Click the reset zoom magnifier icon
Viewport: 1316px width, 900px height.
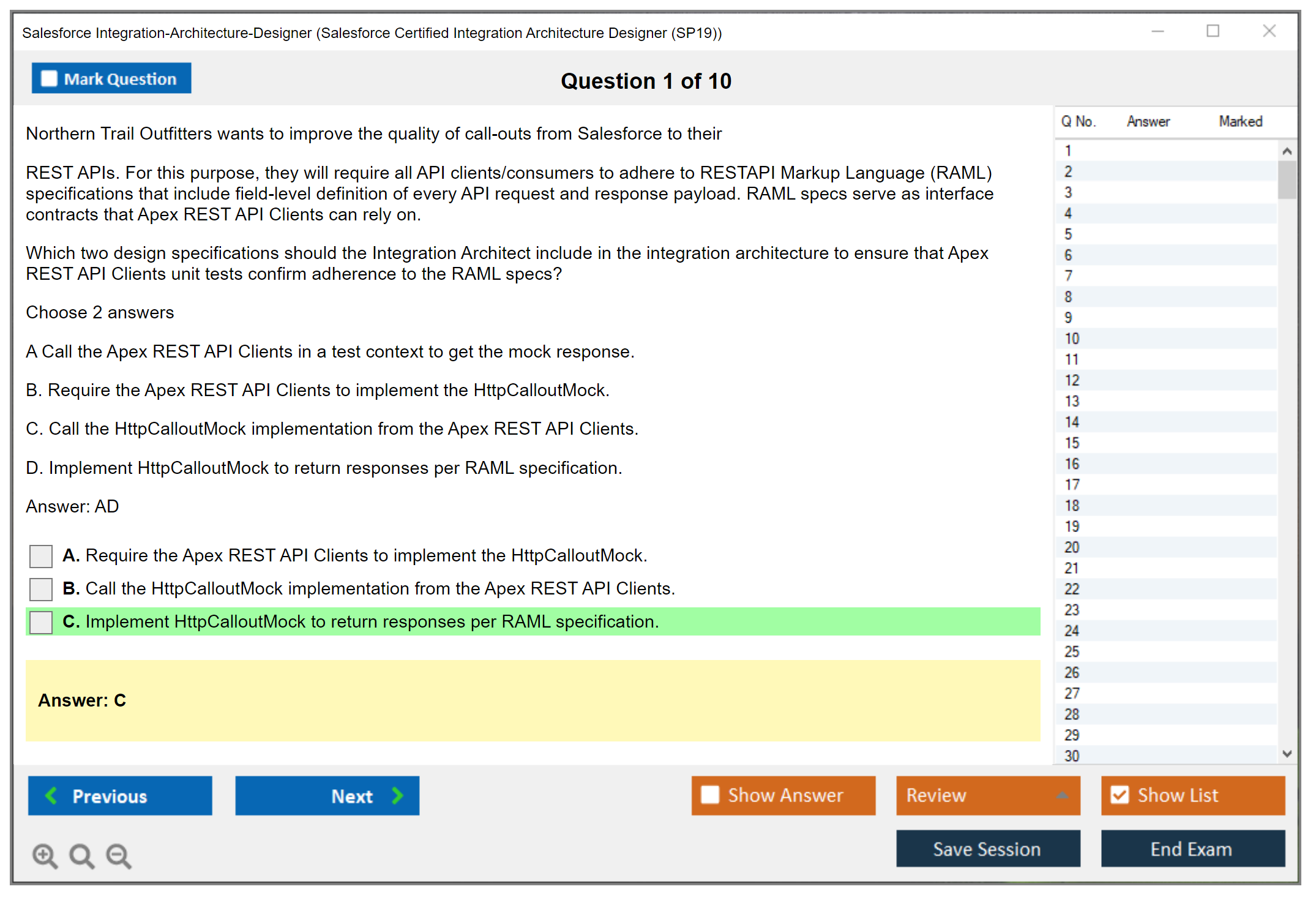click(81, 855)
